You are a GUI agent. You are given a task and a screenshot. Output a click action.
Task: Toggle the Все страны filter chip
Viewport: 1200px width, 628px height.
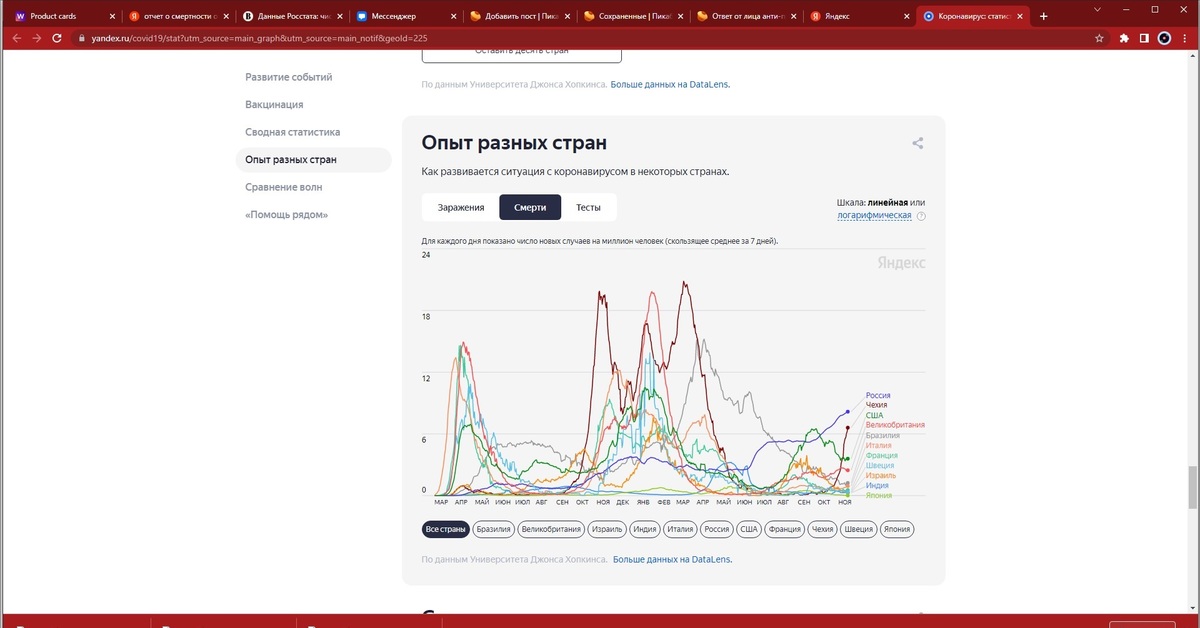click(445, 529)
